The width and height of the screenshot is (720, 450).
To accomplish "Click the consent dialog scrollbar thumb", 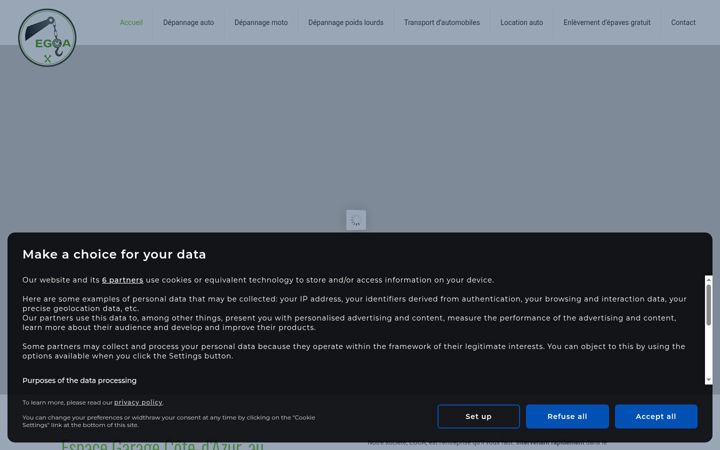I will pos(709,305).
